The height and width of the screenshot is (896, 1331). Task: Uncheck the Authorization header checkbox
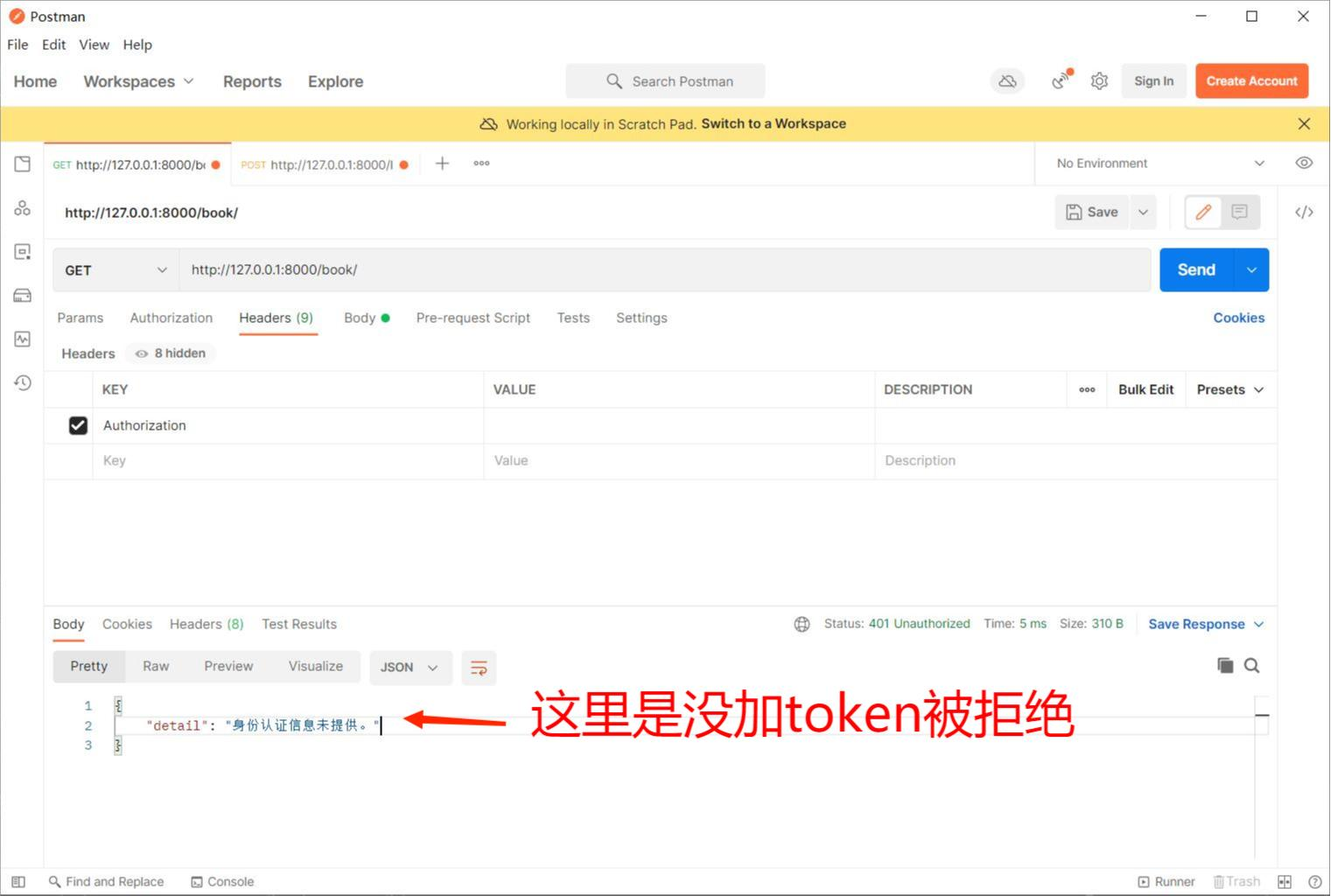pyautogui.click(x=78, y=425)
